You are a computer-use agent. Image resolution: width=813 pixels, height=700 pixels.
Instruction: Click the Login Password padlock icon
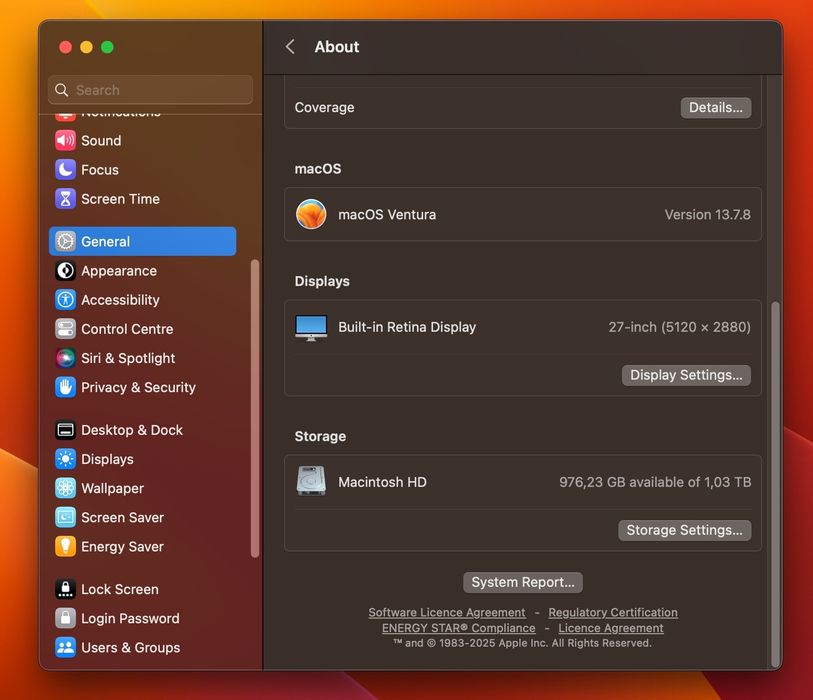(x=65, y=618)
